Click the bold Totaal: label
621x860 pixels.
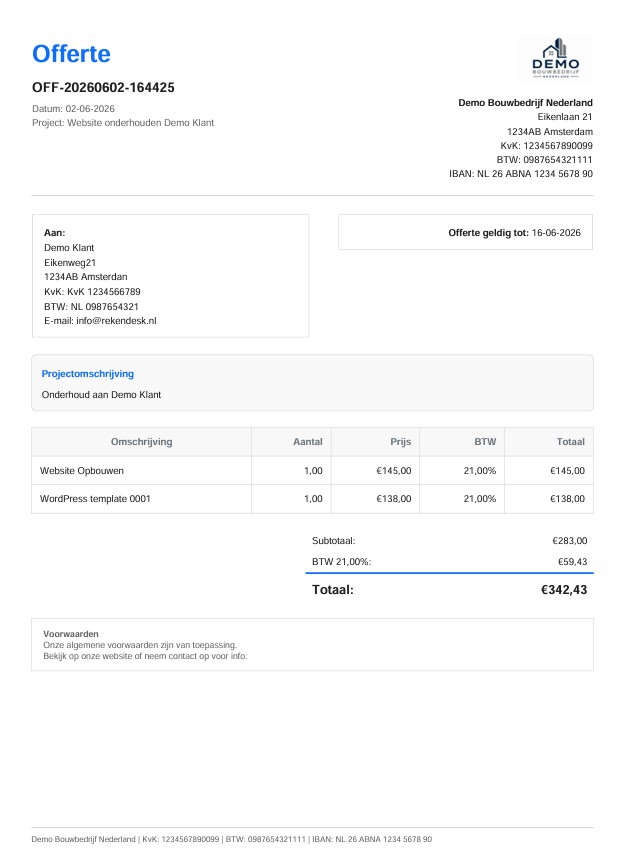pos(333,590)
